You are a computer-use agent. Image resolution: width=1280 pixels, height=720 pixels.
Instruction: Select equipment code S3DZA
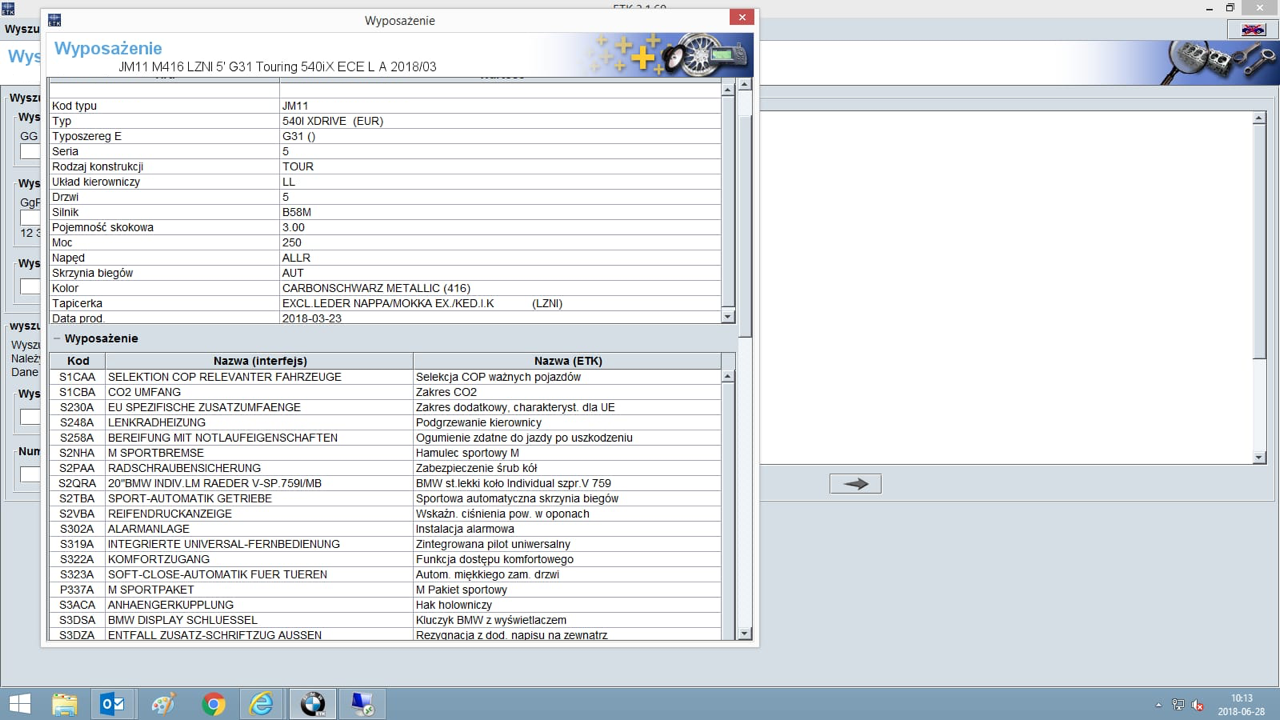[77, 635]
